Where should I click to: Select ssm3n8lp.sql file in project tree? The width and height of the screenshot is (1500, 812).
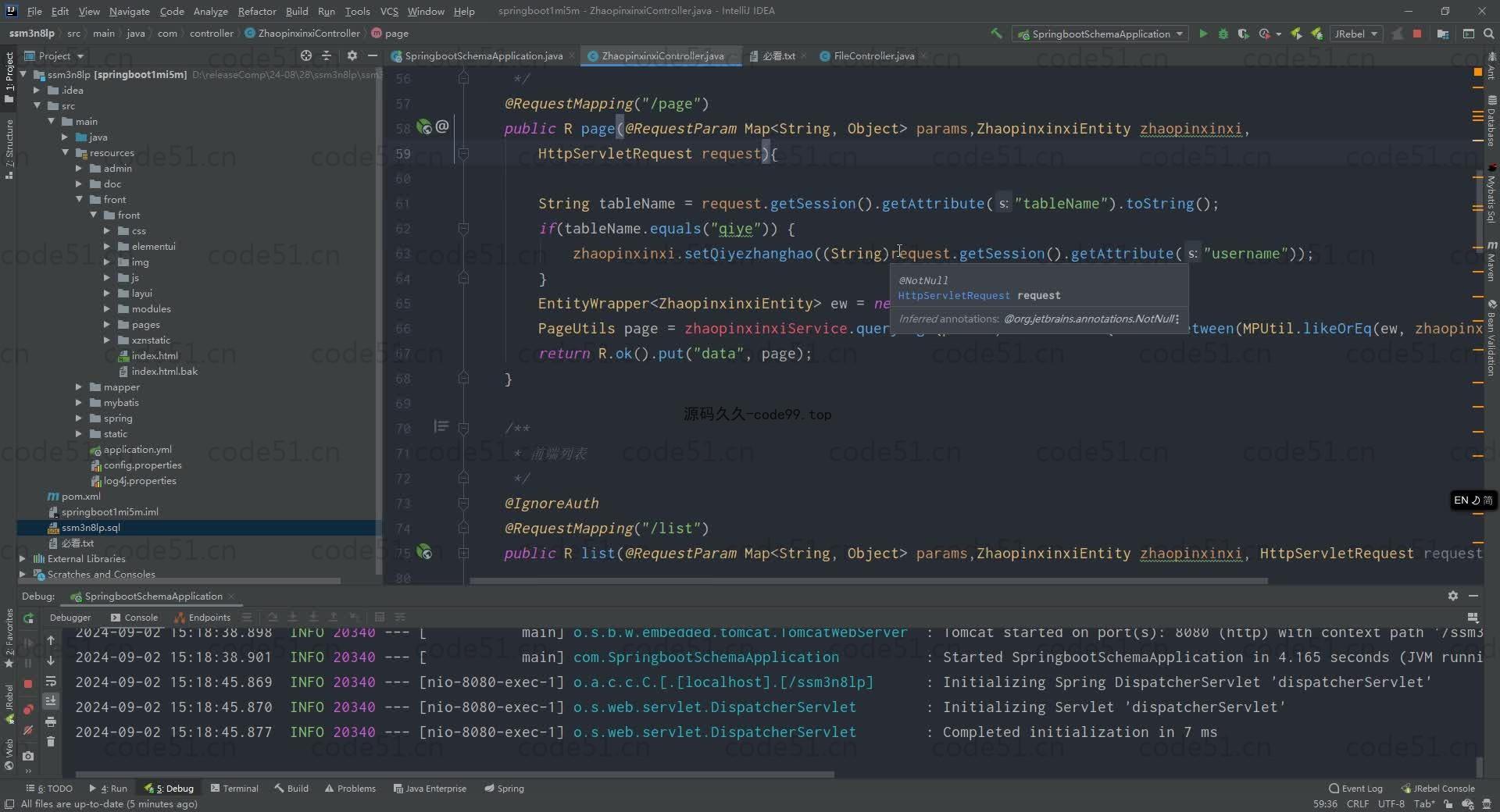(199, 527)
